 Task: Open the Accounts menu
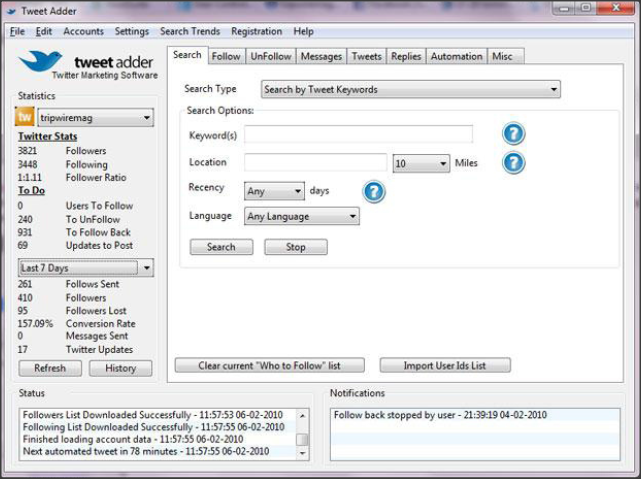[x=83, y=31]
